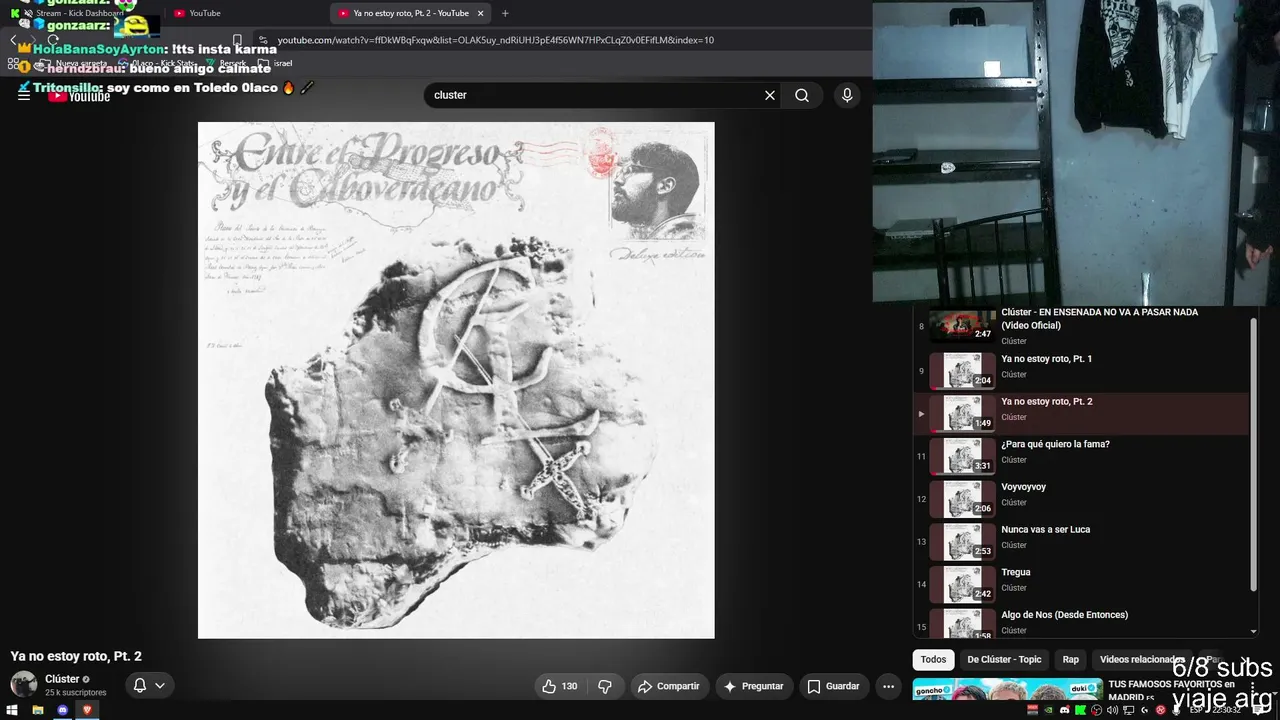Open thumbnail of 2:47 video oficial
This screenshot has height=720, width=1280.
pos(962,324)
